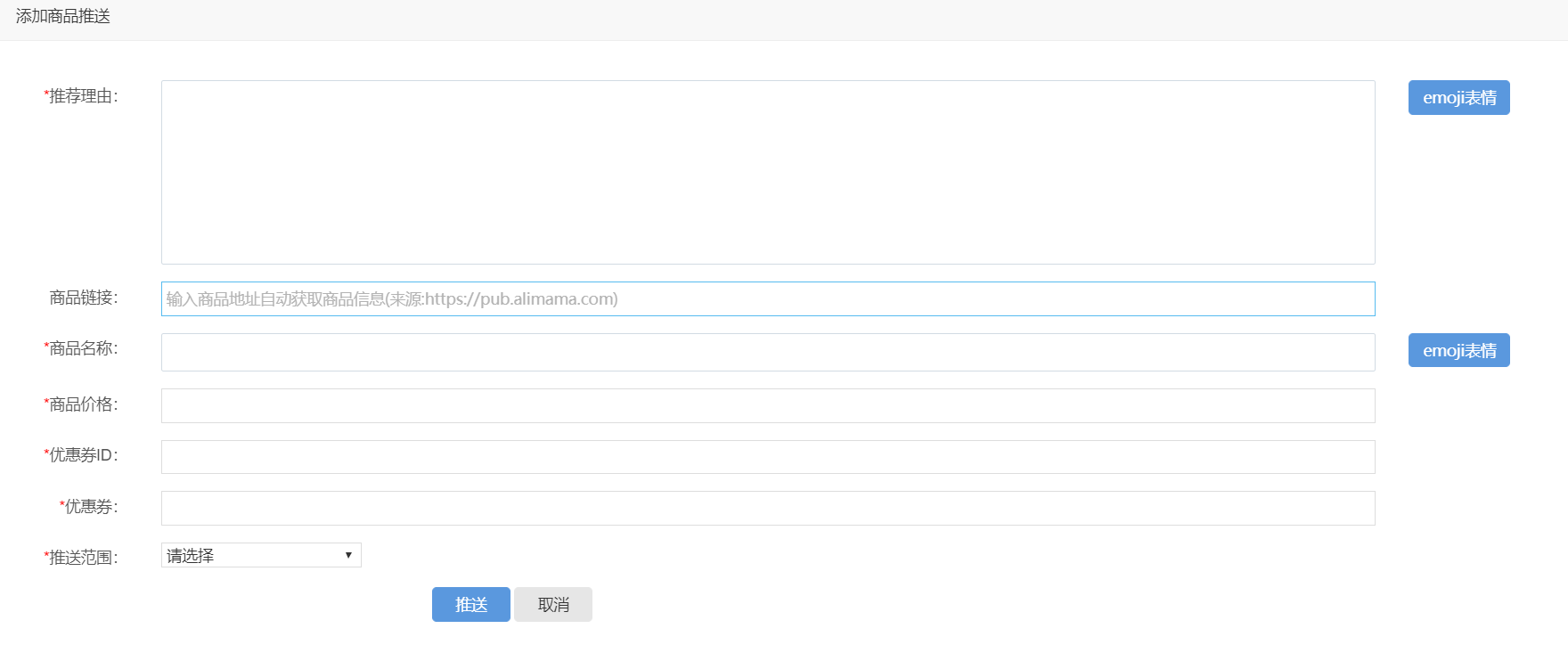
Task: Focus the 商品链接 URL input field
Action: point(767,299)
